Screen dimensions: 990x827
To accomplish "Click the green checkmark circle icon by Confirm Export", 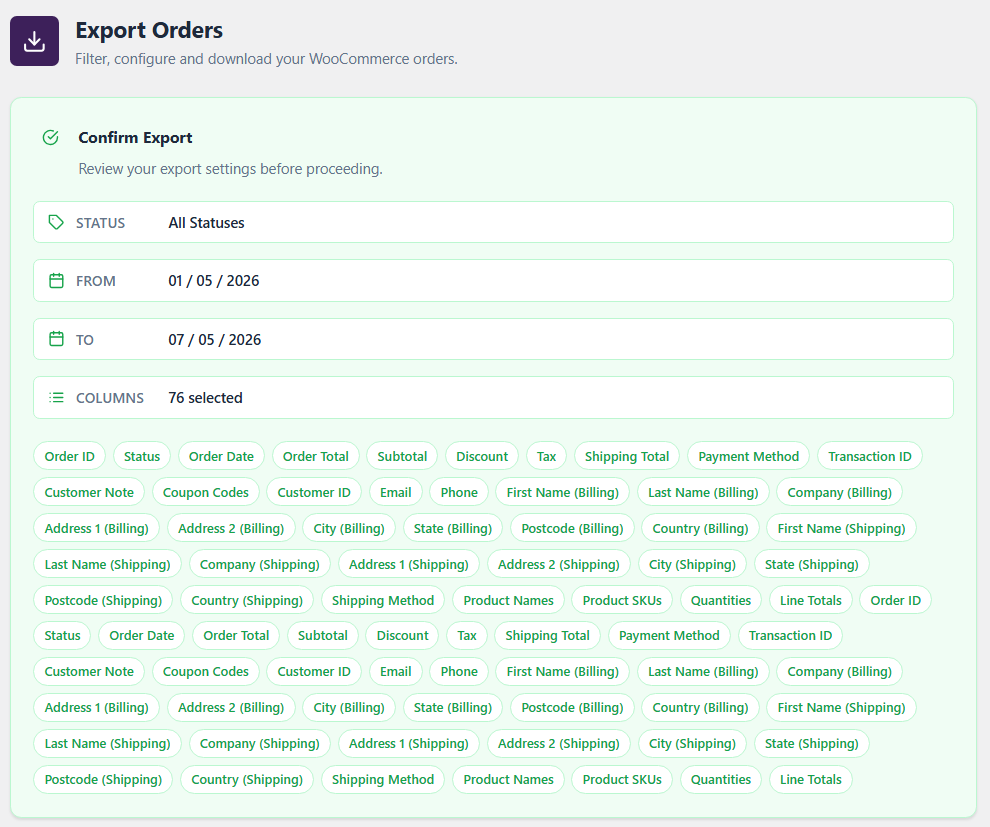I will tap(51, 137).
